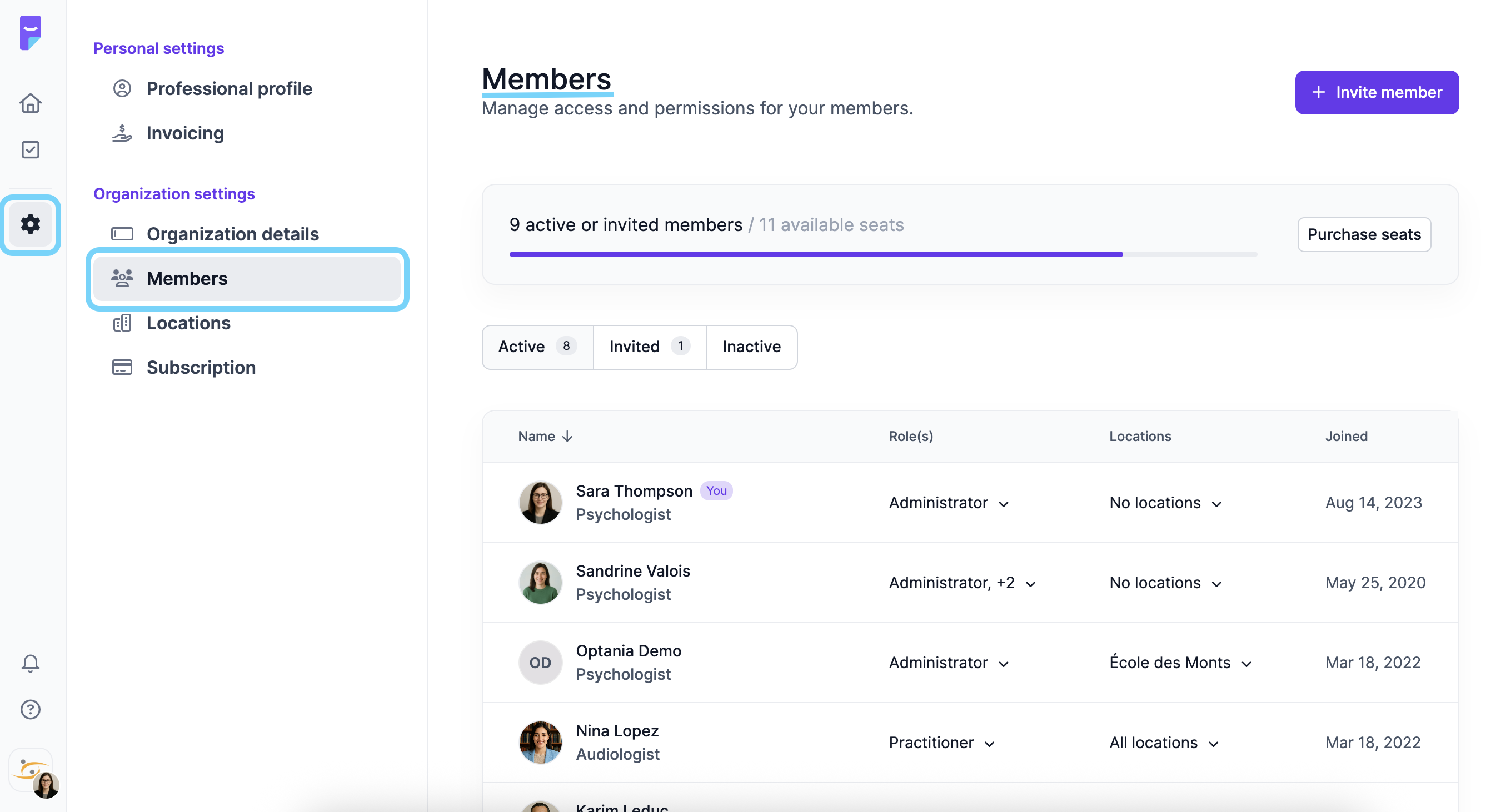Expand Sara Thompson's Administrator role dropdown
The height and width of the screenshot is (812, 1506).
tap(948, 503)
